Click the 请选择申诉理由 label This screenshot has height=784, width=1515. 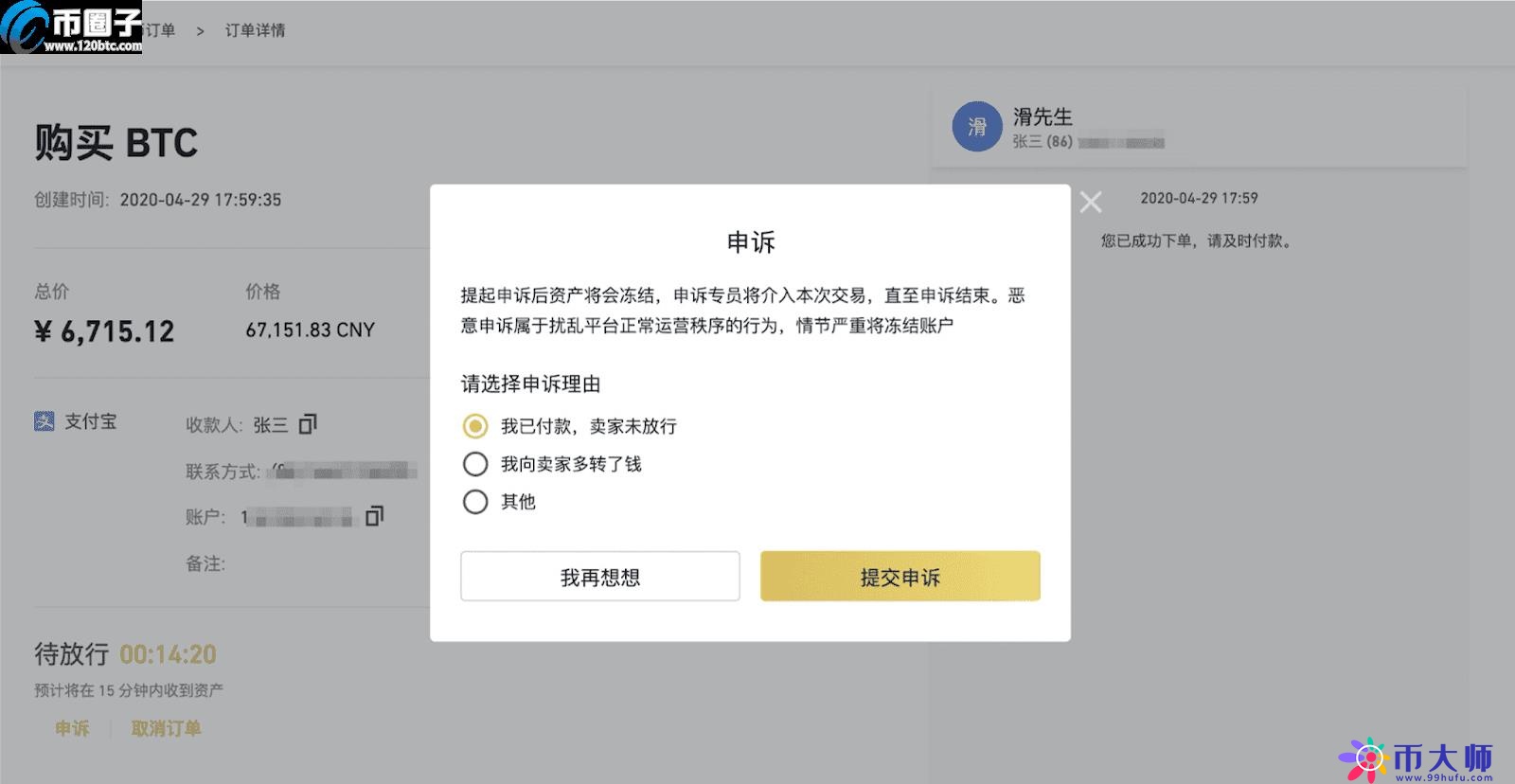tap(530, 383)
